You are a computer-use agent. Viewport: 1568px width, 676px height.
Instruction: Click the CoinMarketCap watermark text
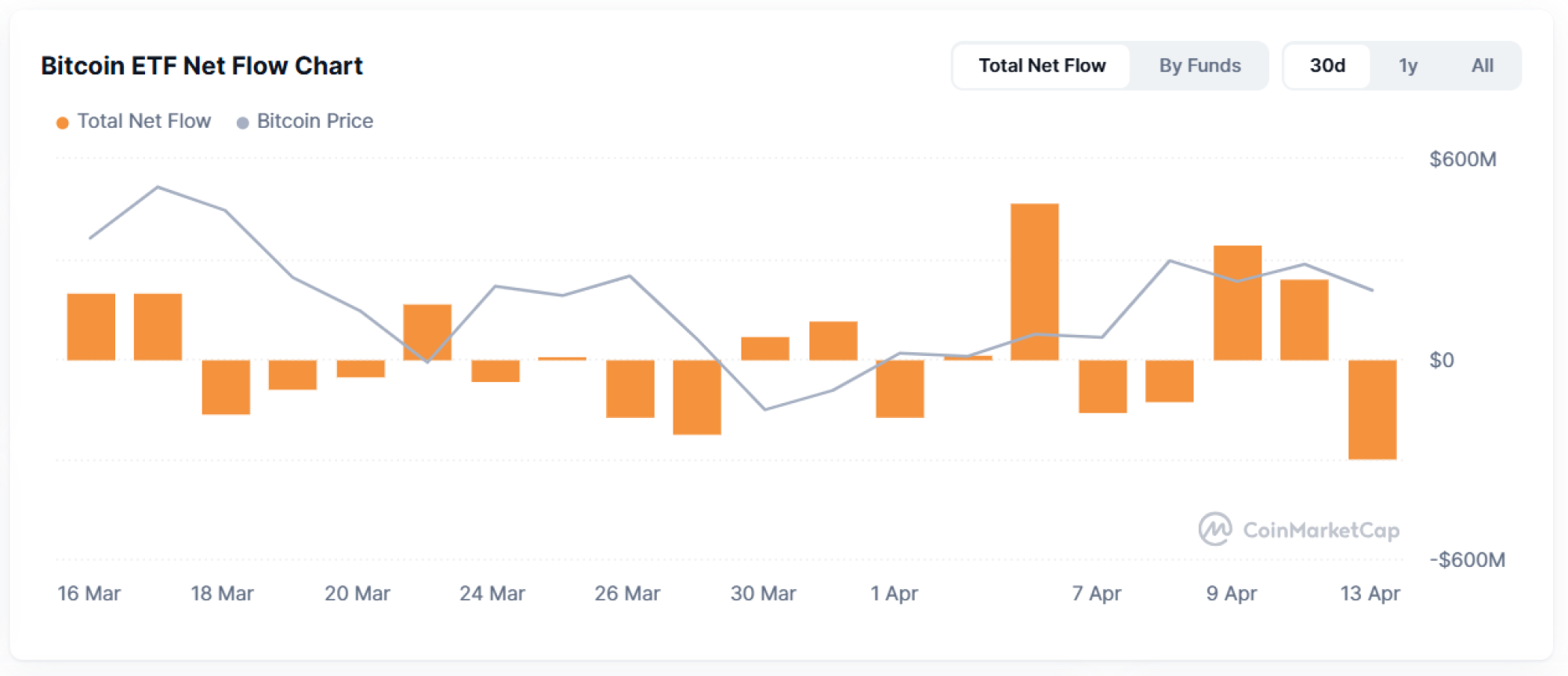pyautogui.click(x=1321, y=531)
